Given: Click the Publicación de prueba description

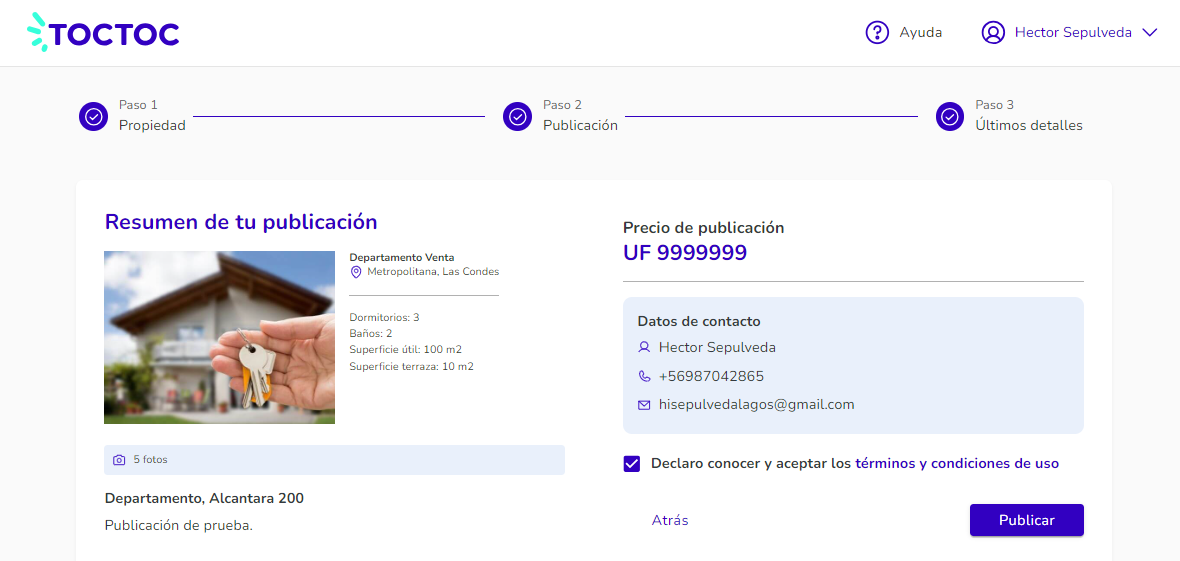Looking at the screenshot, I should 178,526.
